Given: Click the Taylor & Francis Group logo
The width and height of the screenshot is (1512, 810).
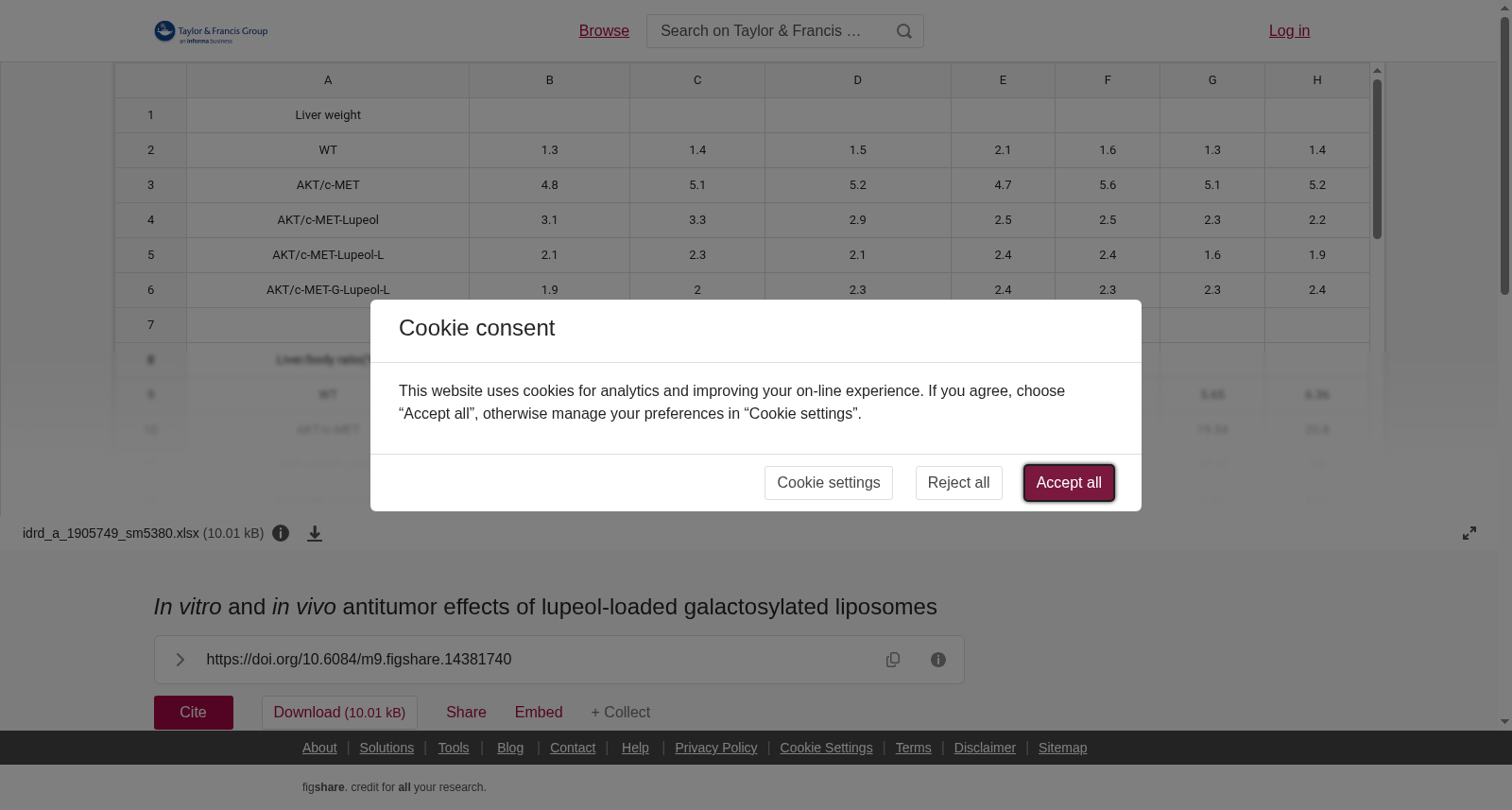Looking at the screenshot, I should click(211, 32).
